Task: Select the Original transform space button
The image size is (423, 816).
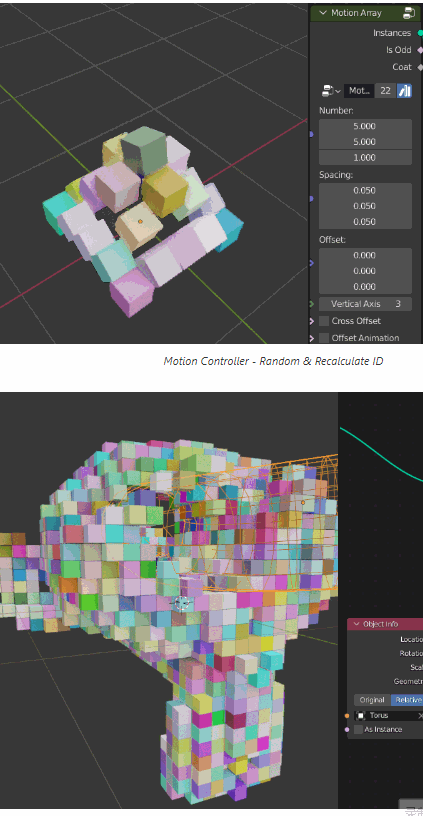Action: coord(372,700)
